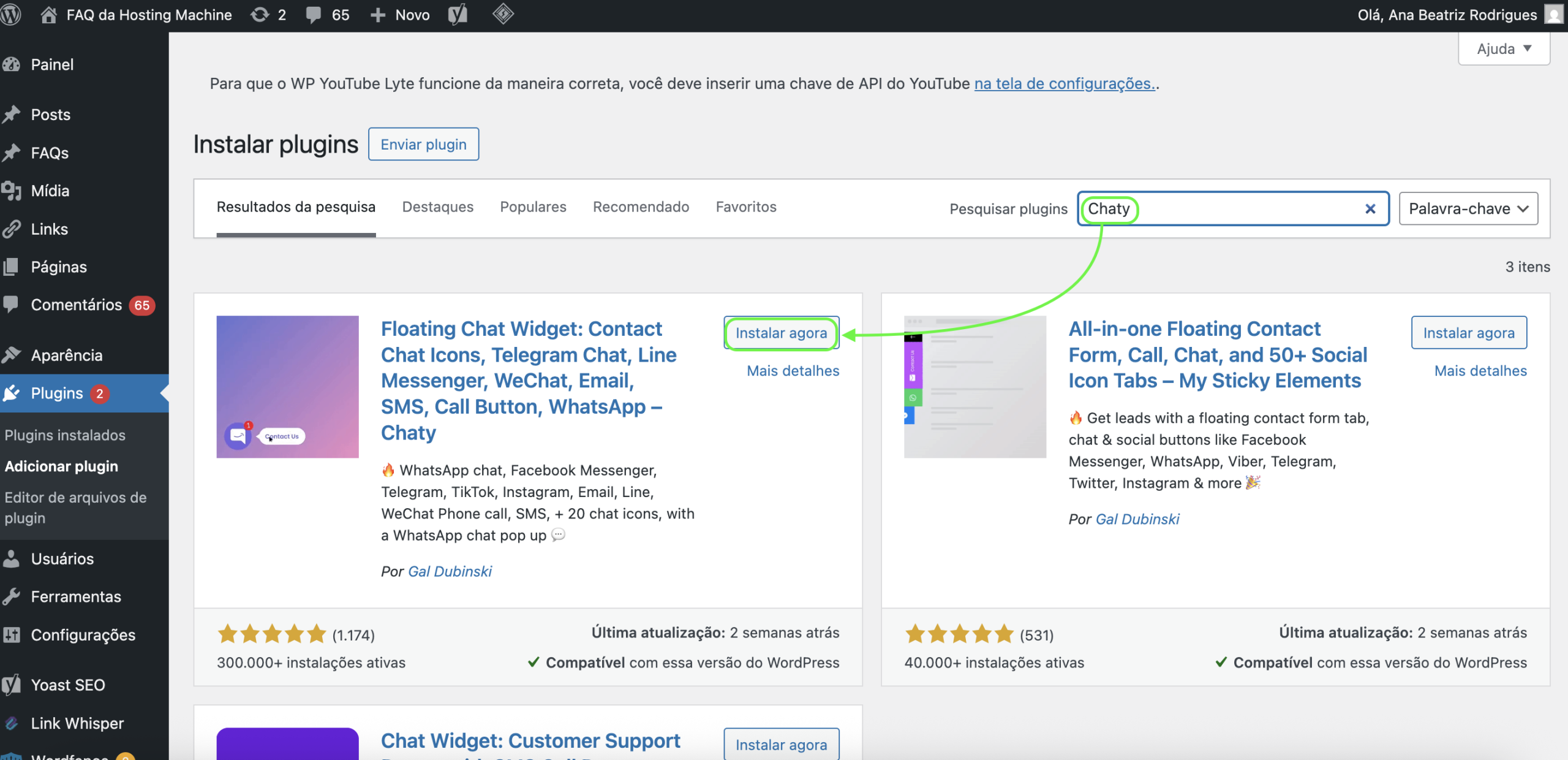Open the WordPress logo menu

pos(11,15)
